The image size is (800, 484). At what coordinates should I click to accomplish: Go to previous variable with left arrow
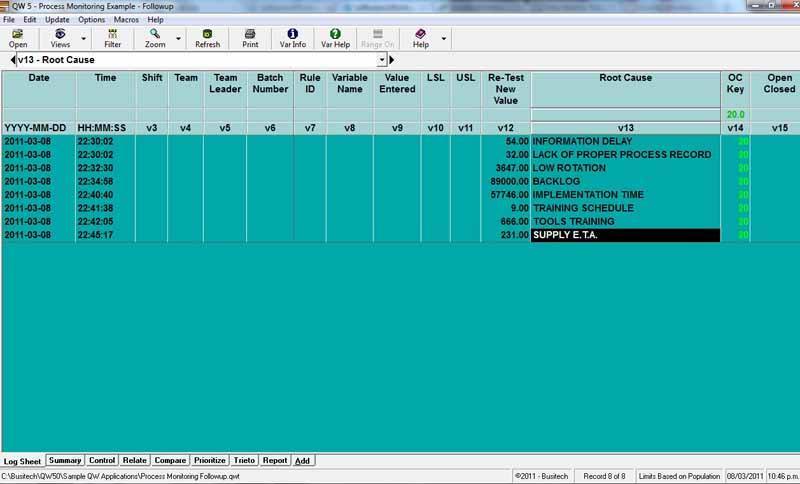13,60
